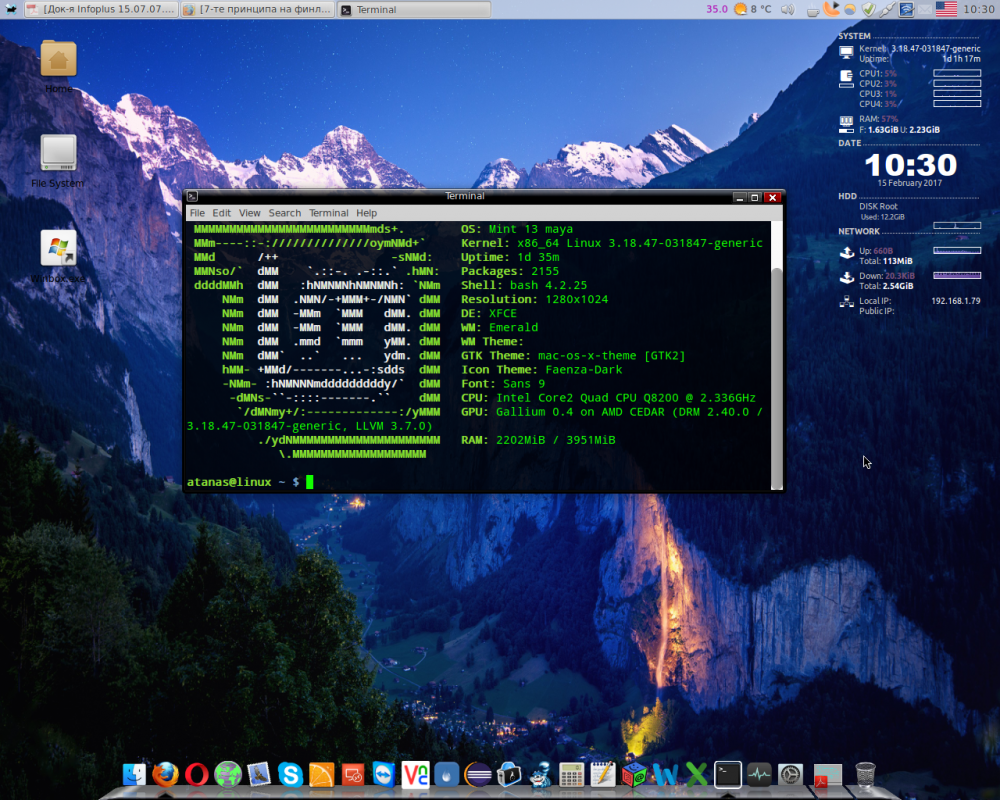This screenshot has height=800, width=1000.
Task: Click the wireless network tray icon
Action: (906, 9)
